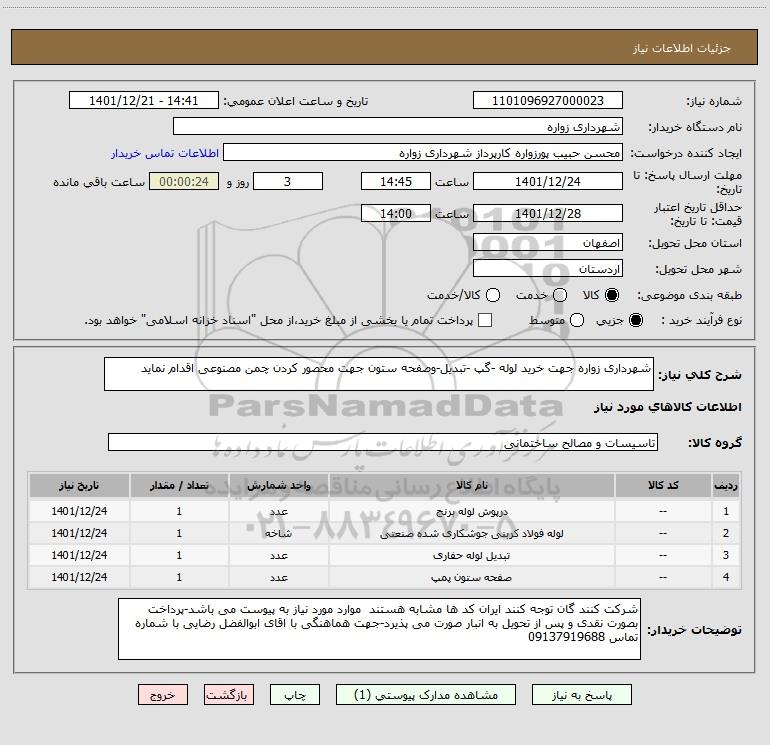The width and height of the screenshot is (770, 745).
Task: Click the validity time field 14:00
Action: click(x=396, y=213)
